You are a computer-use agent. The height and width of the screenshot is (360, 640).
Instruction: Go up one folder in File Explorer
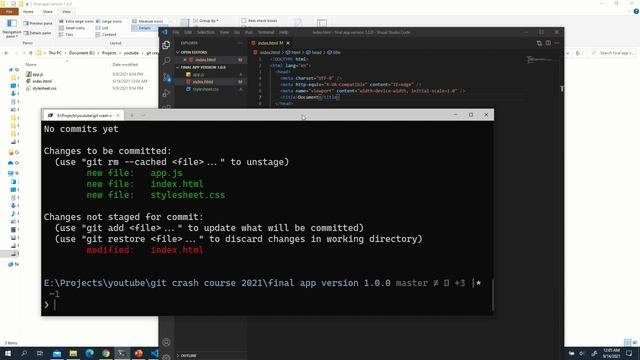[x=31, y=53]
